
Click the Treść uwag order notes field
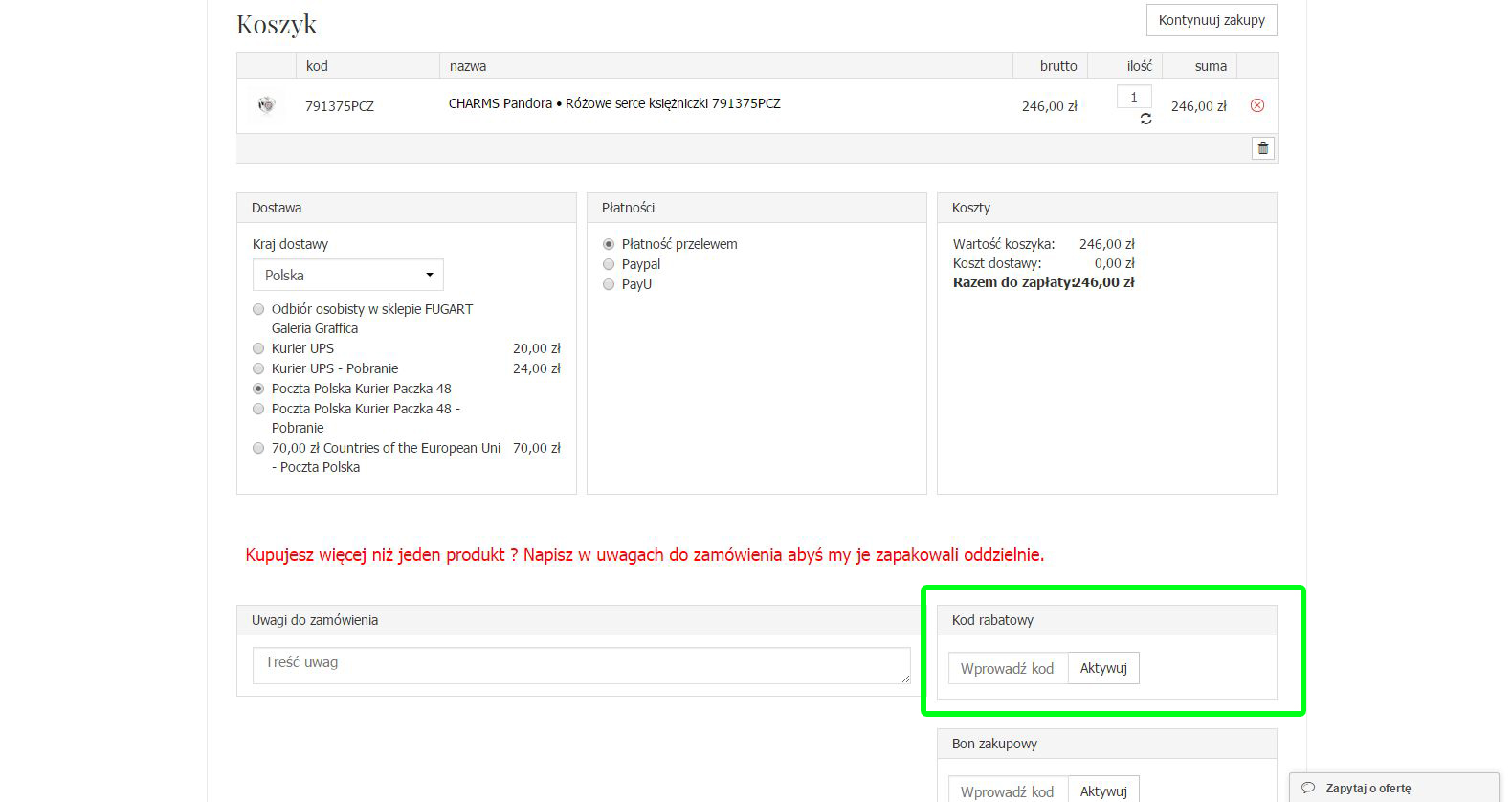(582, 665)
